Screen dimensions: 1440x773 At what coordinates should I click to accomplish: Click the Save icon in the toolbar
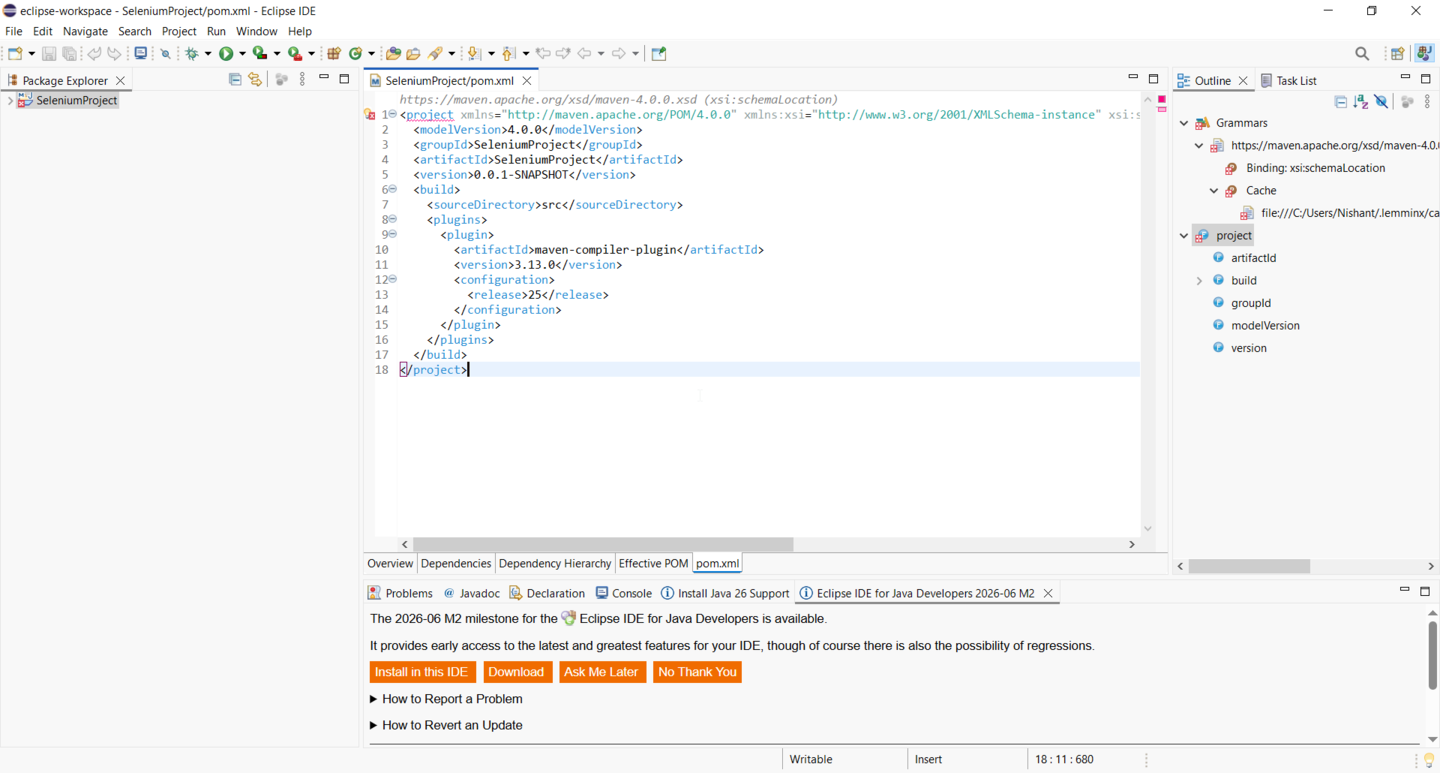click(49, 54)
